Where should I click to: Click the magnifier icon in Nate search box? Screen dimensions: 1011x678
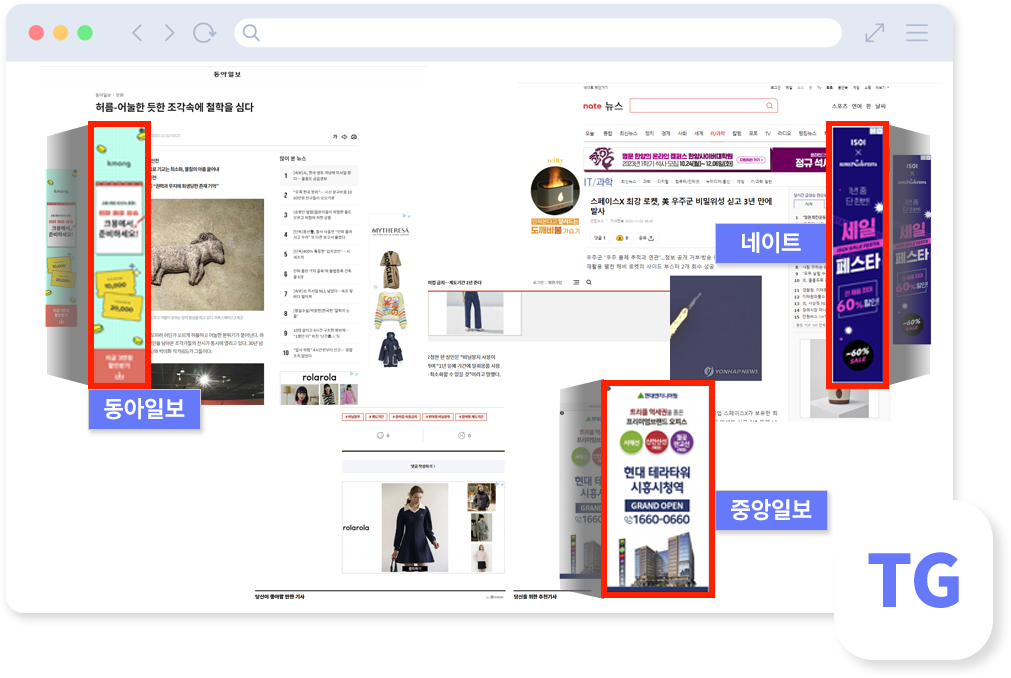click(x=769, y=105)
